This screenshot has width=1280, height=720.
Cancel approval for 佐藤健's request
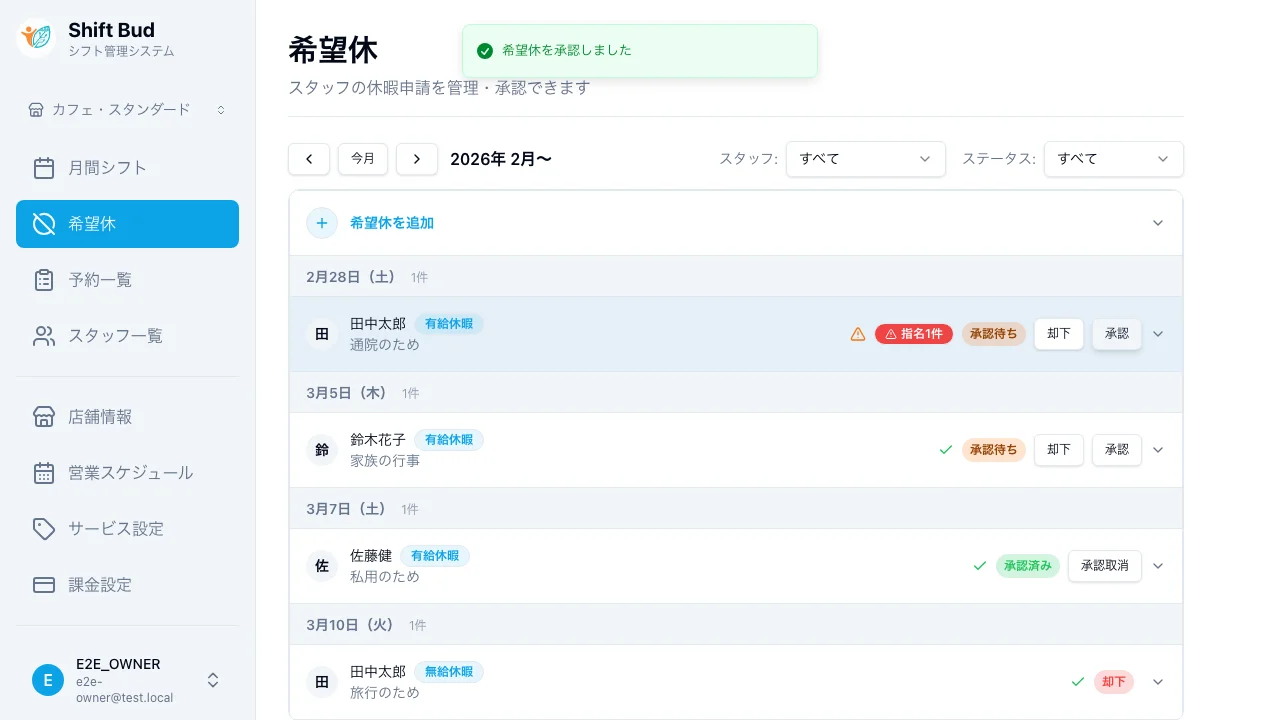pyautogui.click(x=1104, y=566)
